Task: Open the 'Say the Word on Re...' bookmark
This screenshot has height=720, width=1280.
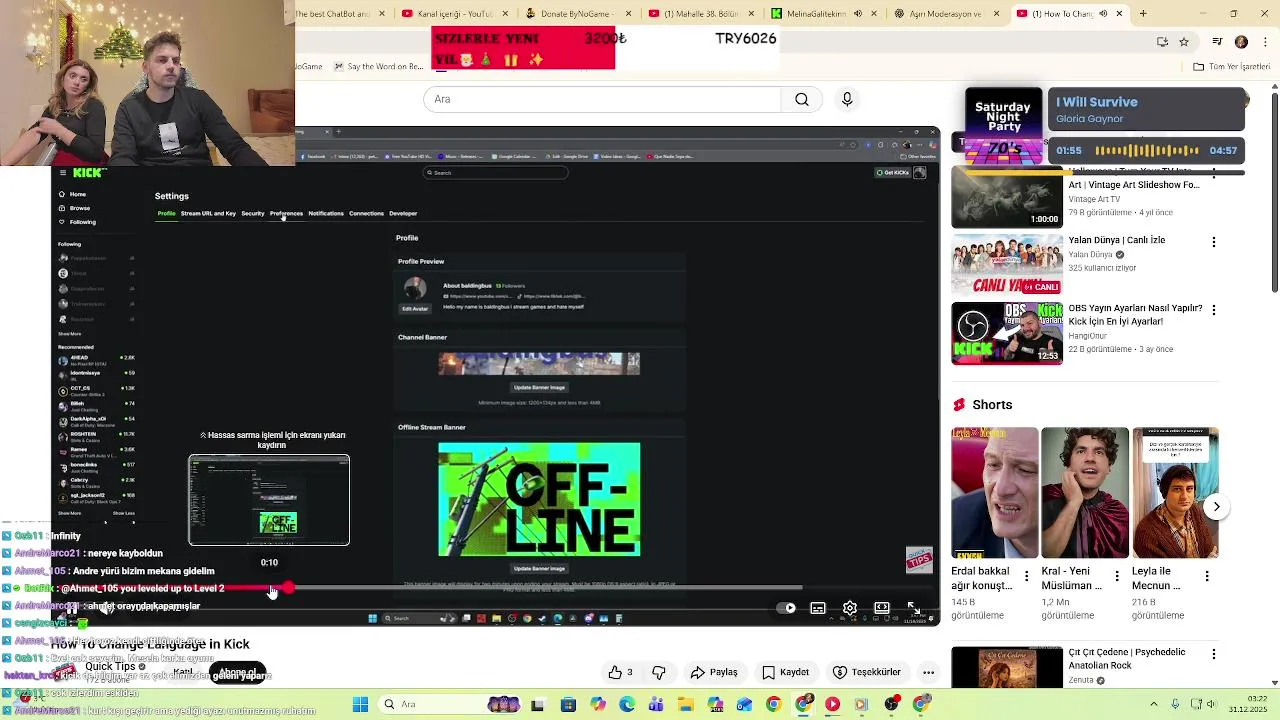Action: click(377, 67)
